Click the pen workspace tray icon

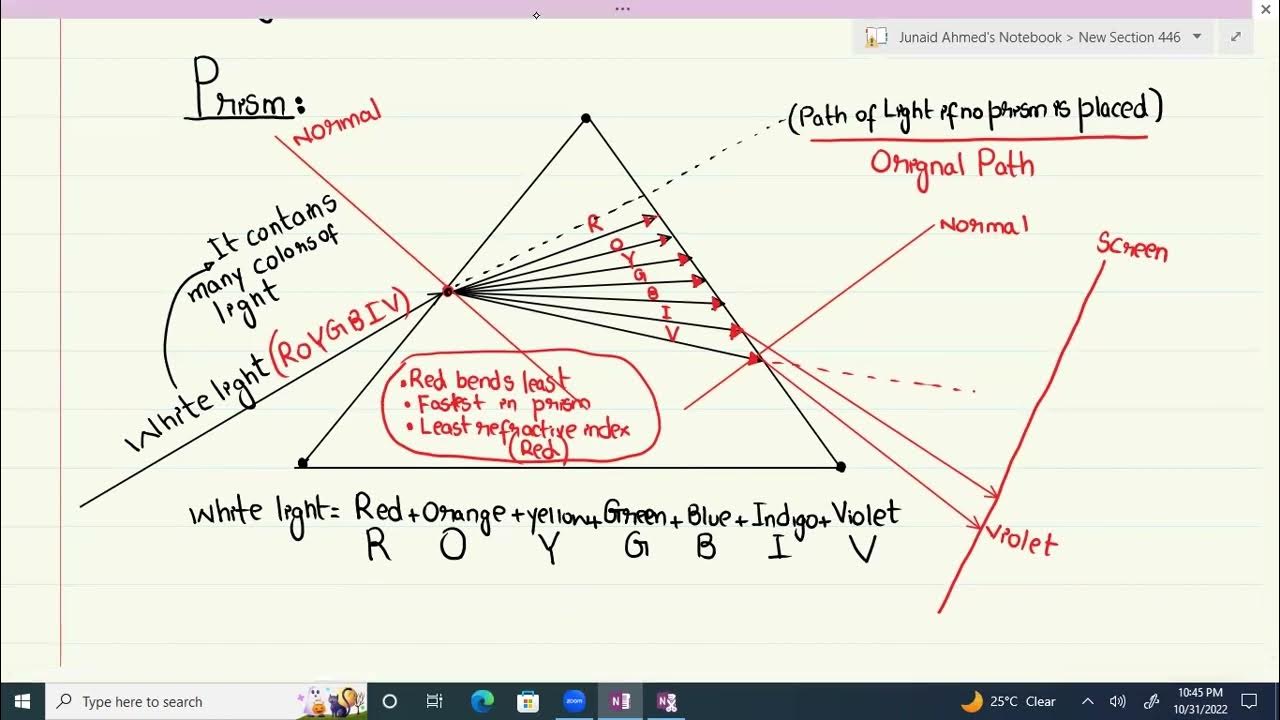point(1151,701)
